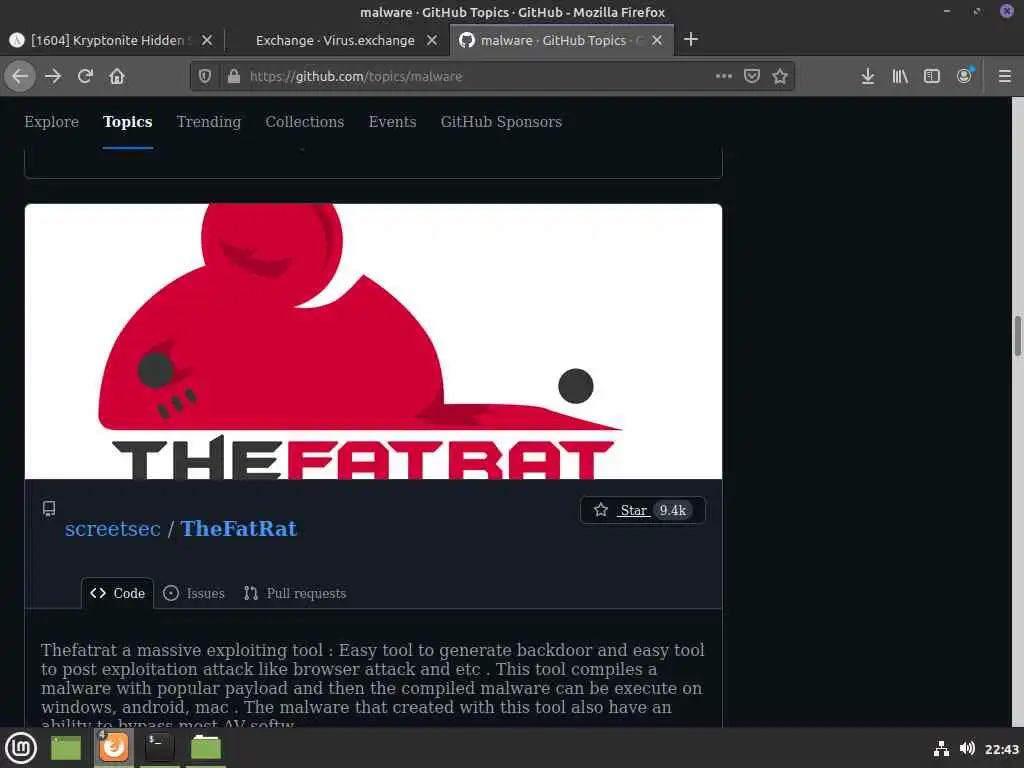Go back with the browser back arrow
1024x768 pixels.
tap(20, 76)
